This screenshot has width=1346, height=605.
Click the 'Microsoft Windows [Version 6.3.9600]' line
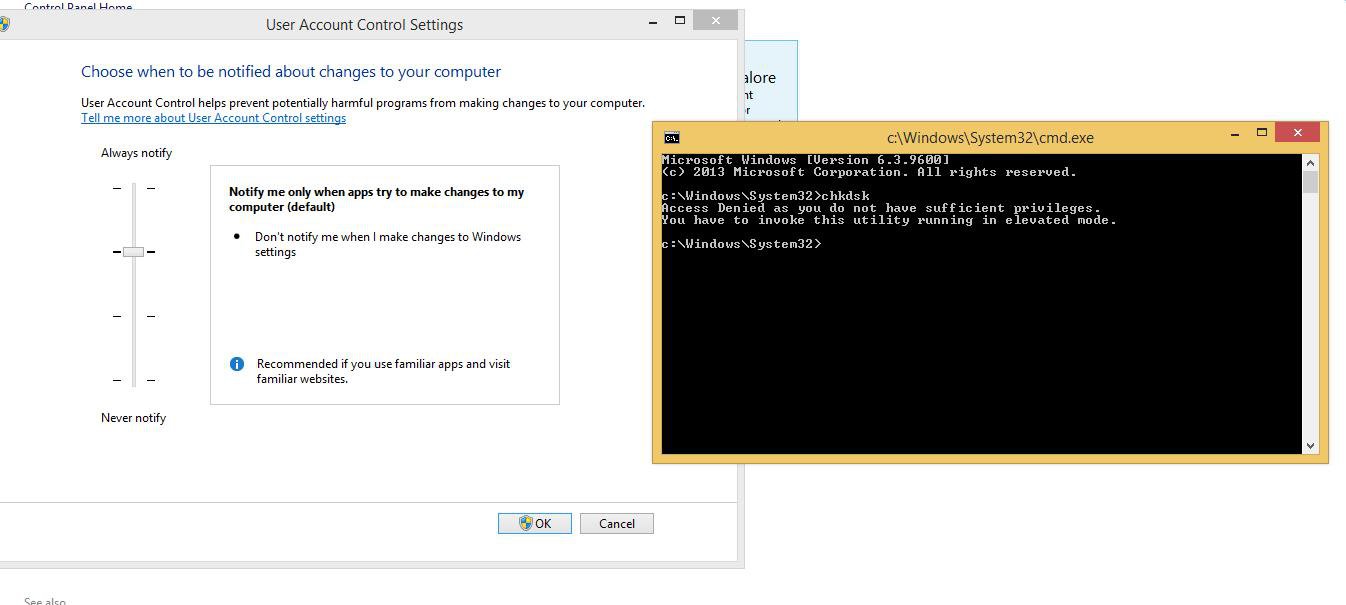806,160
